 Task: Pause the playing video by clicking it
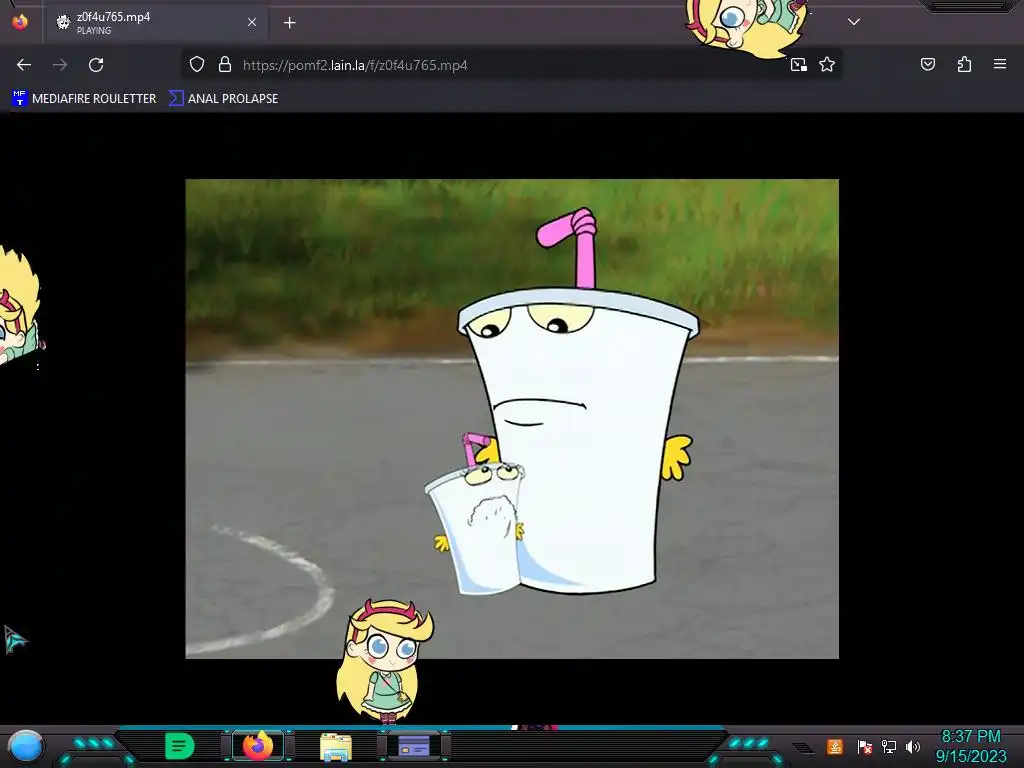click(x=512, y=419)
